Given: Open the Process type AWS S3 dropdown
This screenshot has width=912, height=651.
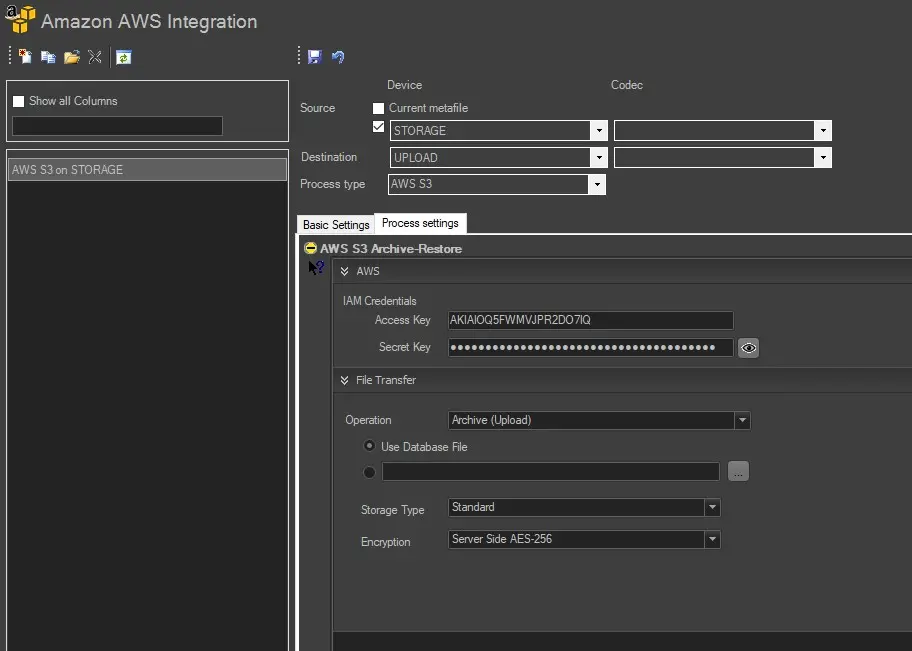Looking at the screenshot, I should point(597,185).
